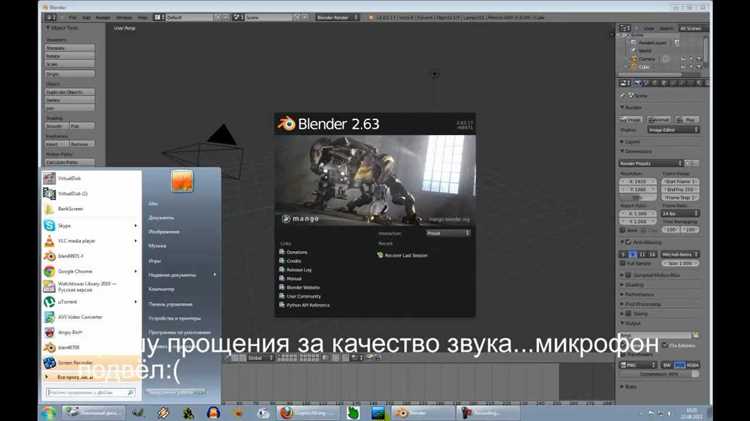This screenshot has width=750, height=421.
Task: Select RGBA color mode for output
Action: pyautogui.click(x=693, y=365)
